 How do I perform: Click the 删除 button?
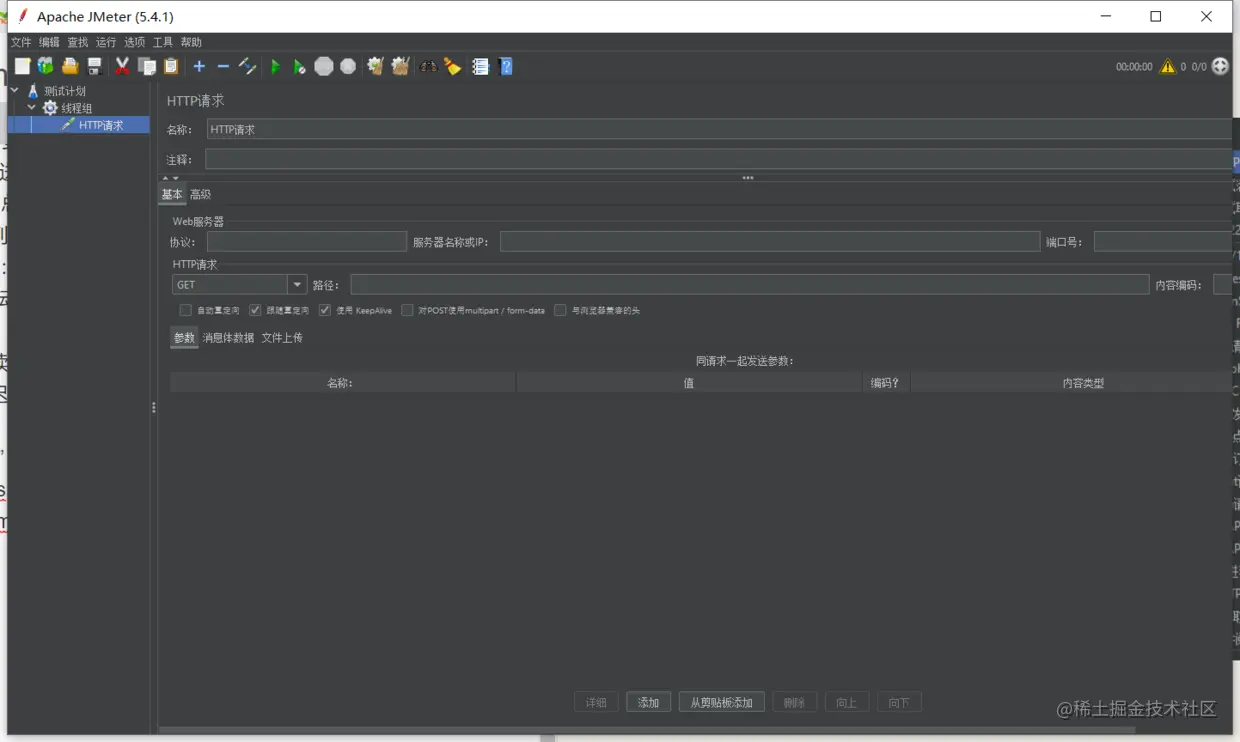(x=795, y=702)
